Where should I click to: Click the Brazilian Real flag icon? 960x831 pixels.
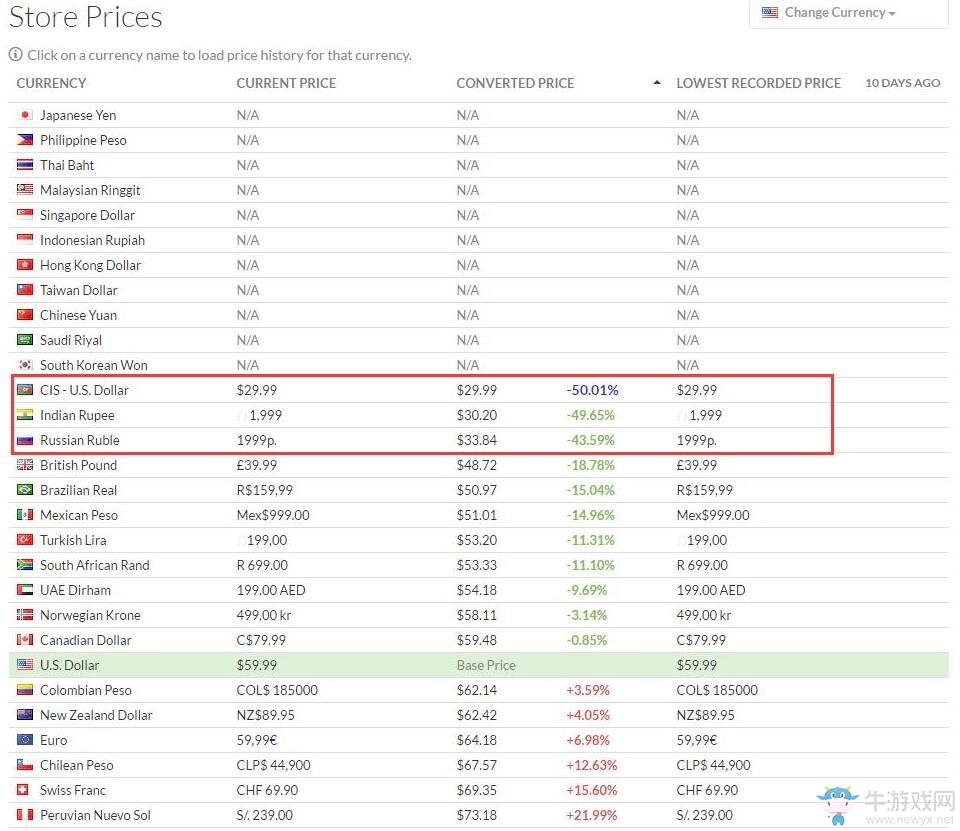click(25, 490)
